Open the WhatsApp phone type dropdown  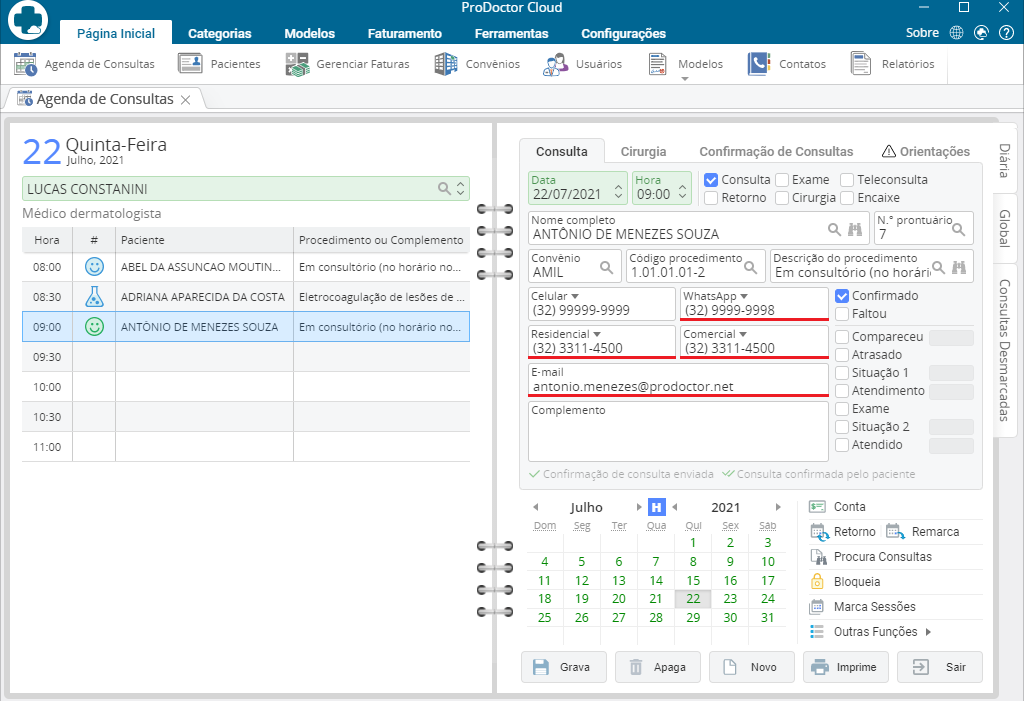click(744, 297)
